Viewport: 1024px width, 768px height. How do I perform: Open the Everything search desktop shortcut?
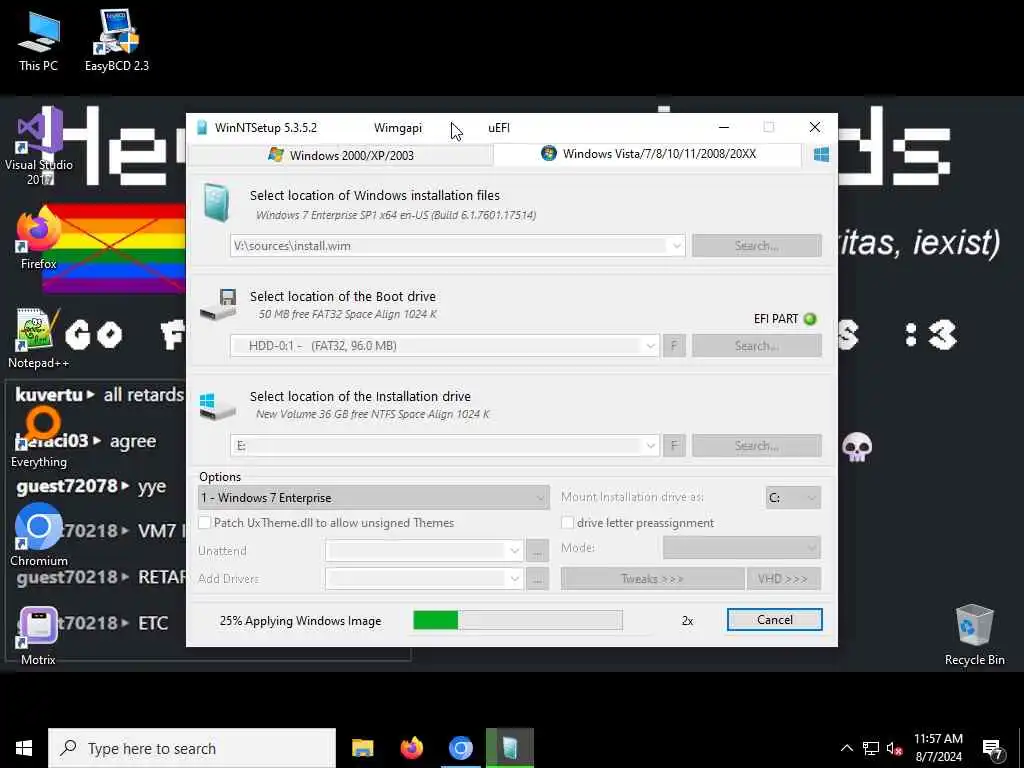[39, 438]
